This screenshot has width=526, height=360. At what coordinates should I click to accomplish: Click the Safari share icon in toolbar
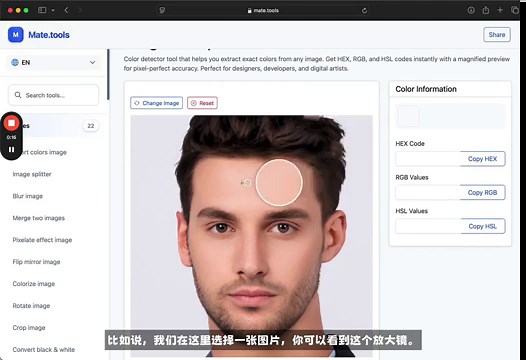pyautogui.click(x=486, y=10)
